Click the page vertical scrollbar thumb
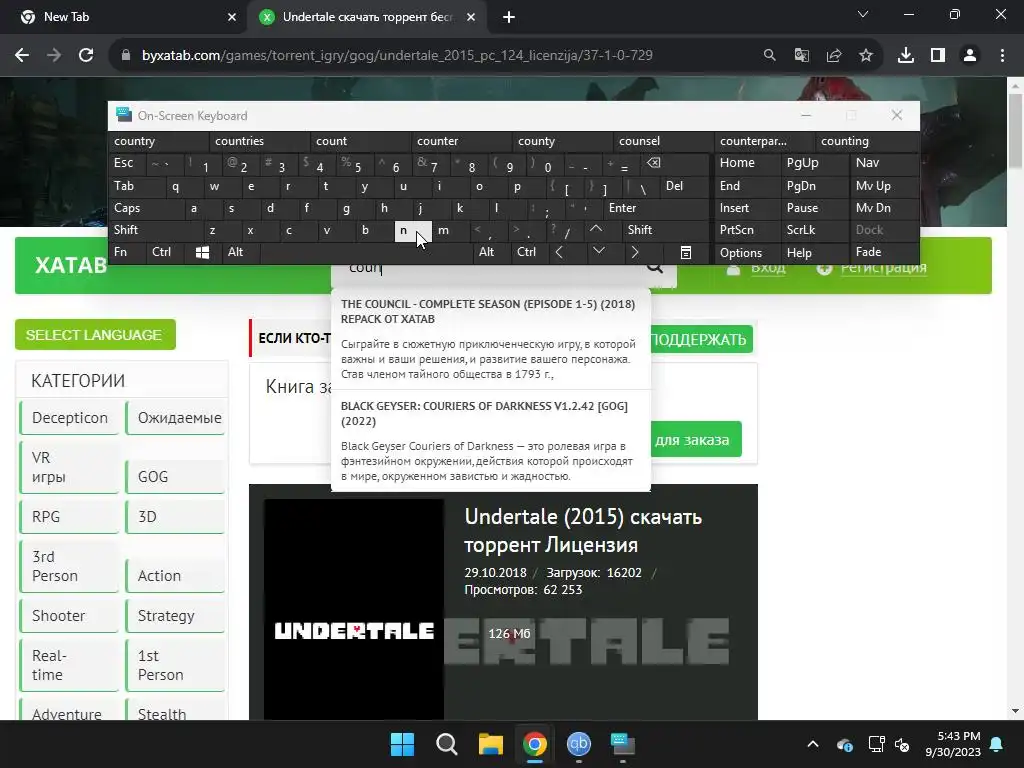 click(1015, 131)
